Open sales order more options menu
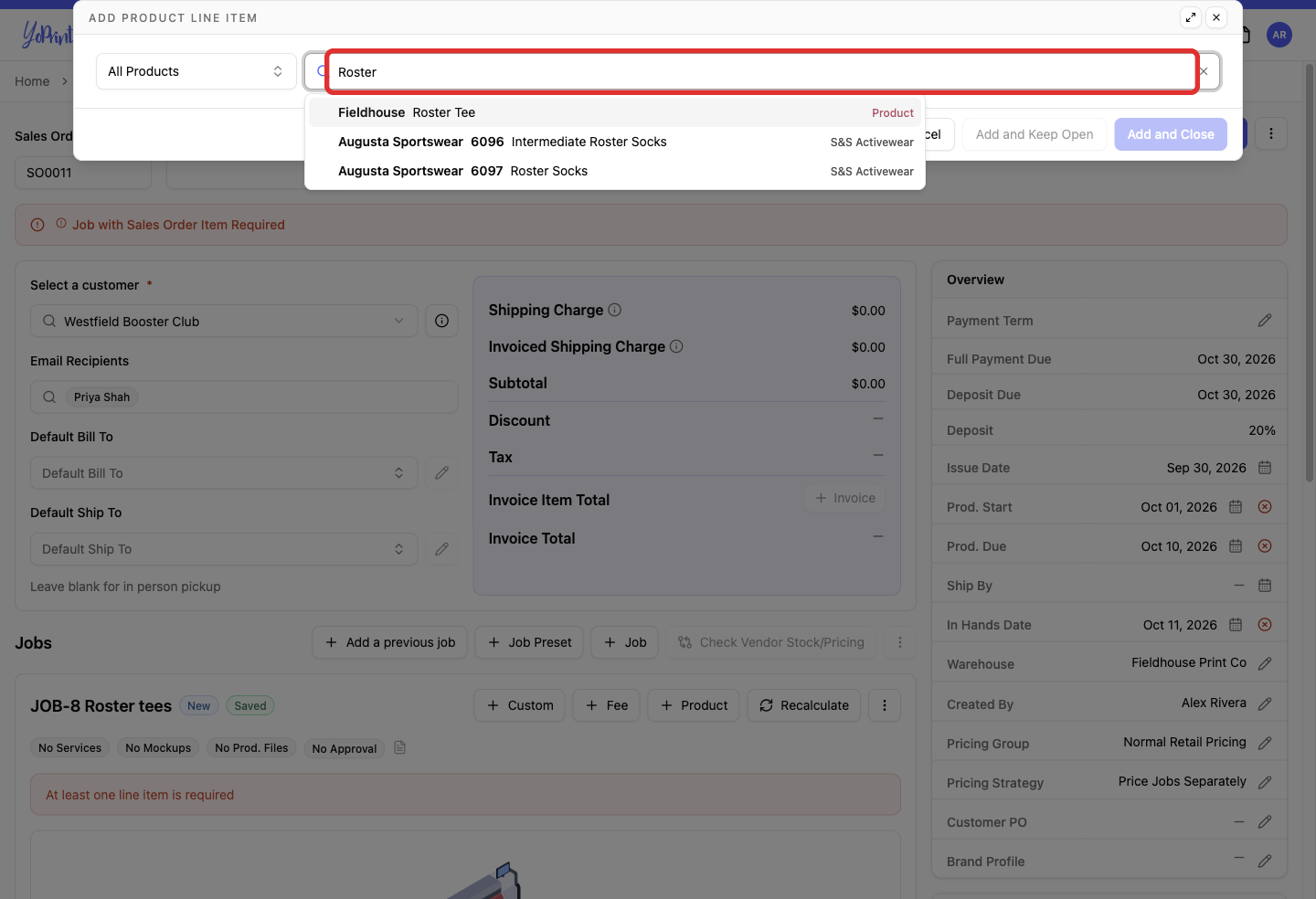Image resolution: width=1316 pixels, height=899 pixels. point(1270,134)
